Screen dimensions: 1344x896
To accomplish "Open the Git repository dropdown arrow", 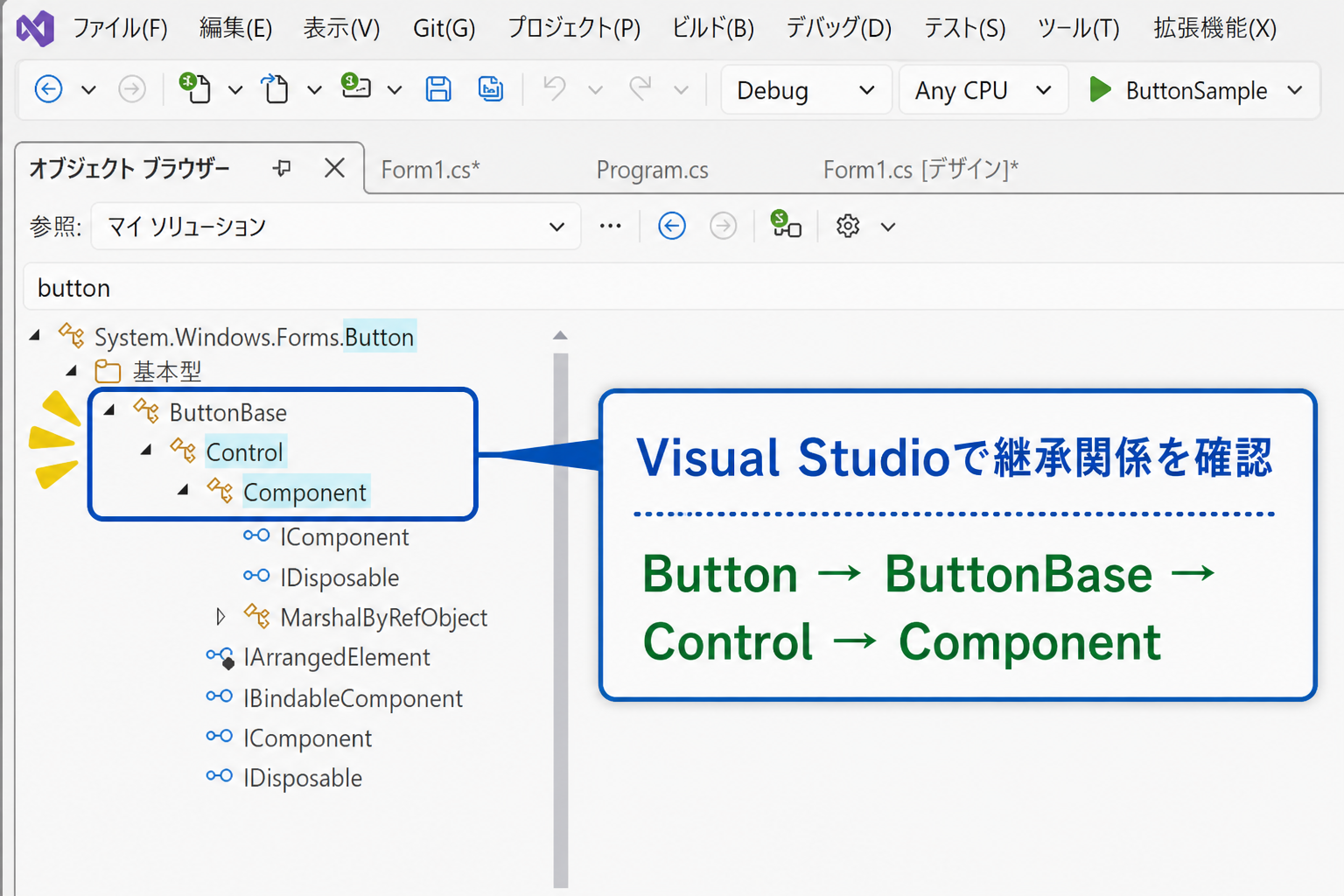I will (x=395, y=90).
